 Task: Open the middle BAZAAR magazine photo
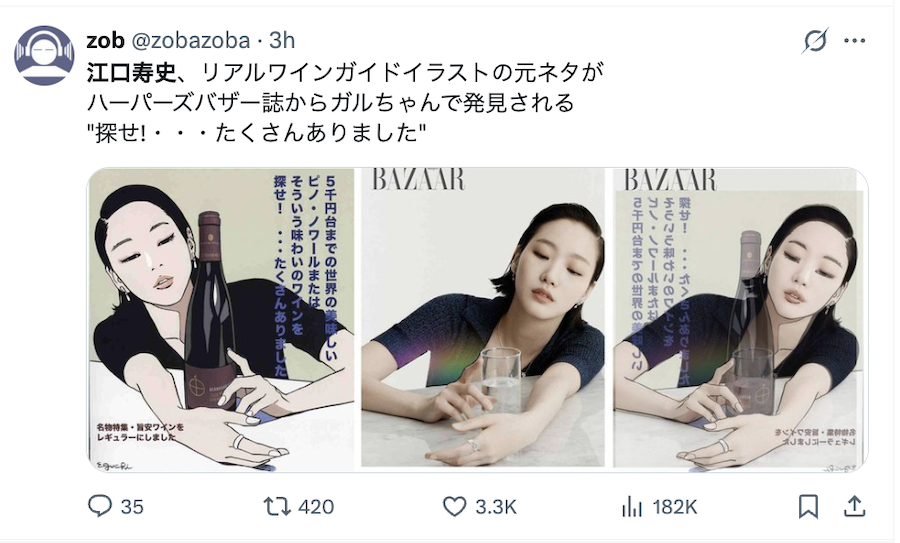tap(483, 317)
